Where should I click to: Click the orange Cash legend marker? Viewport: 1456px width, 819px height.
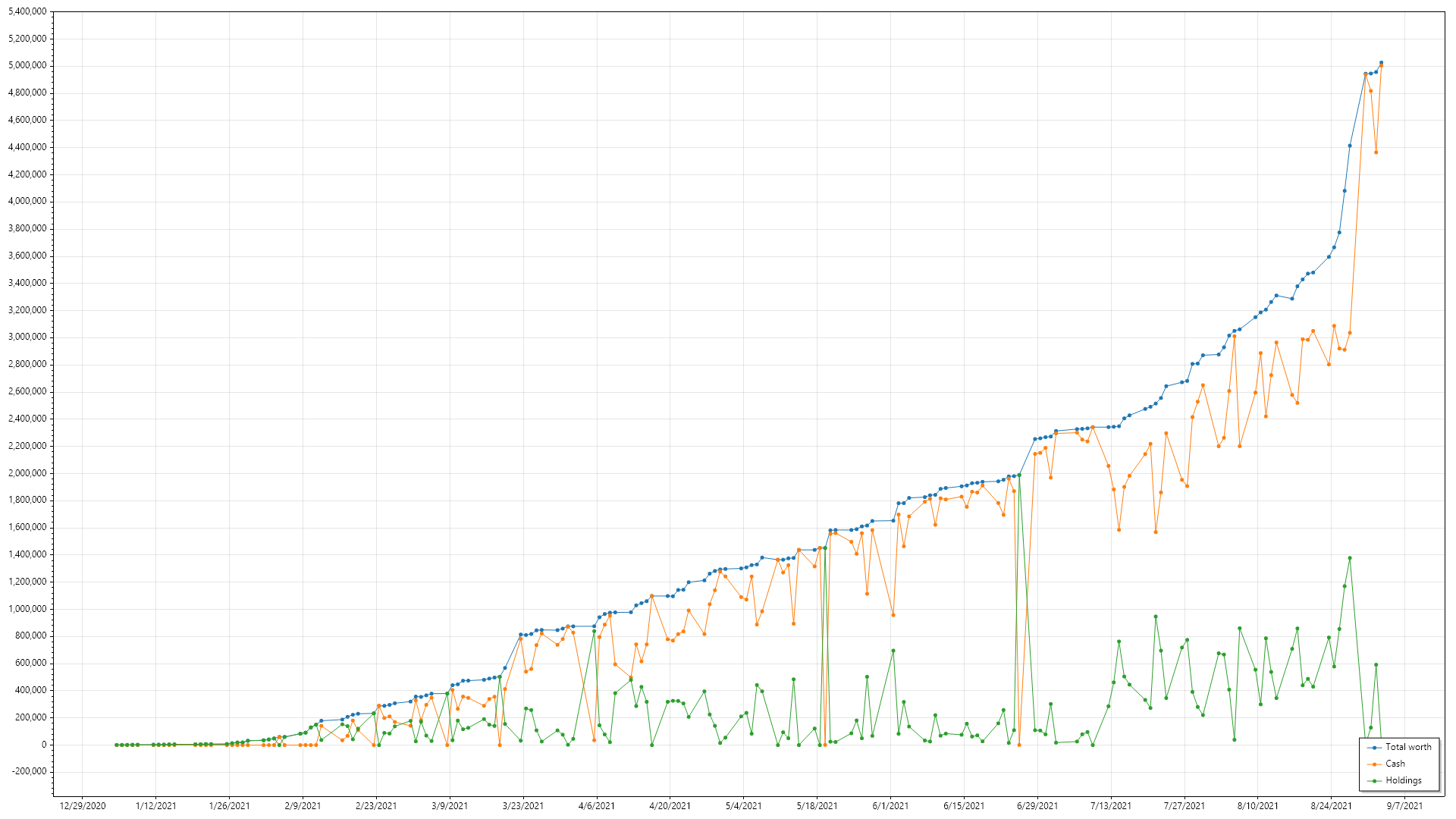tap(1374, 764)
